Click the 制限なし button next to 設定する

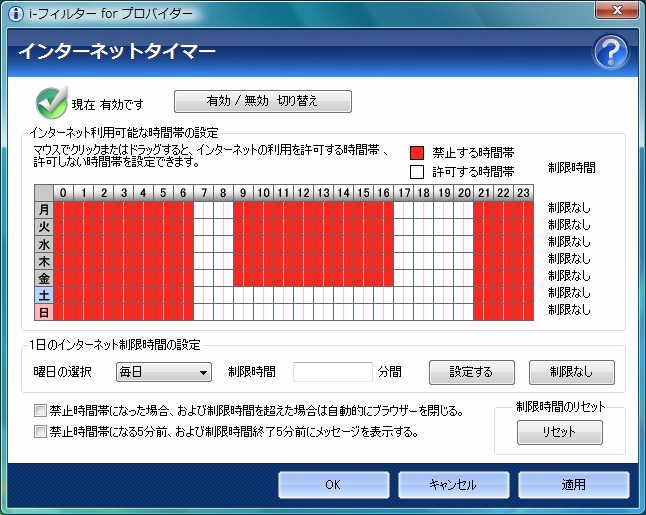coord(572,372)
